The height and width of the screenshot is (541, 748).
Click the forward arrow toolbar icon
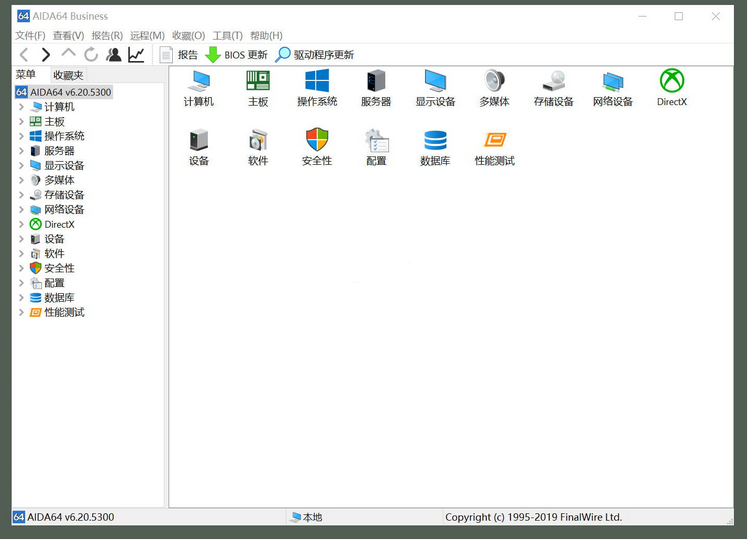tap(46, 55)
